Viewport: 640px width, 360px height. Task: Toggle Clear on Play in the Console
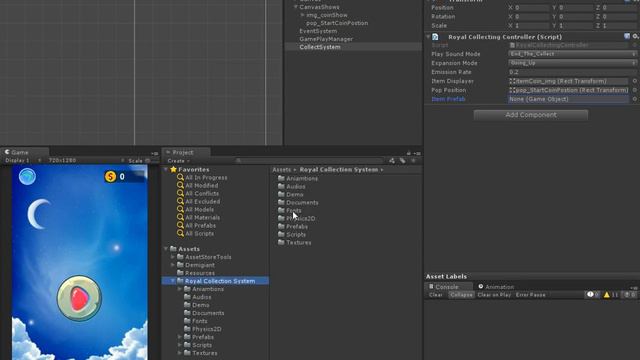click(x=494, y=295)
